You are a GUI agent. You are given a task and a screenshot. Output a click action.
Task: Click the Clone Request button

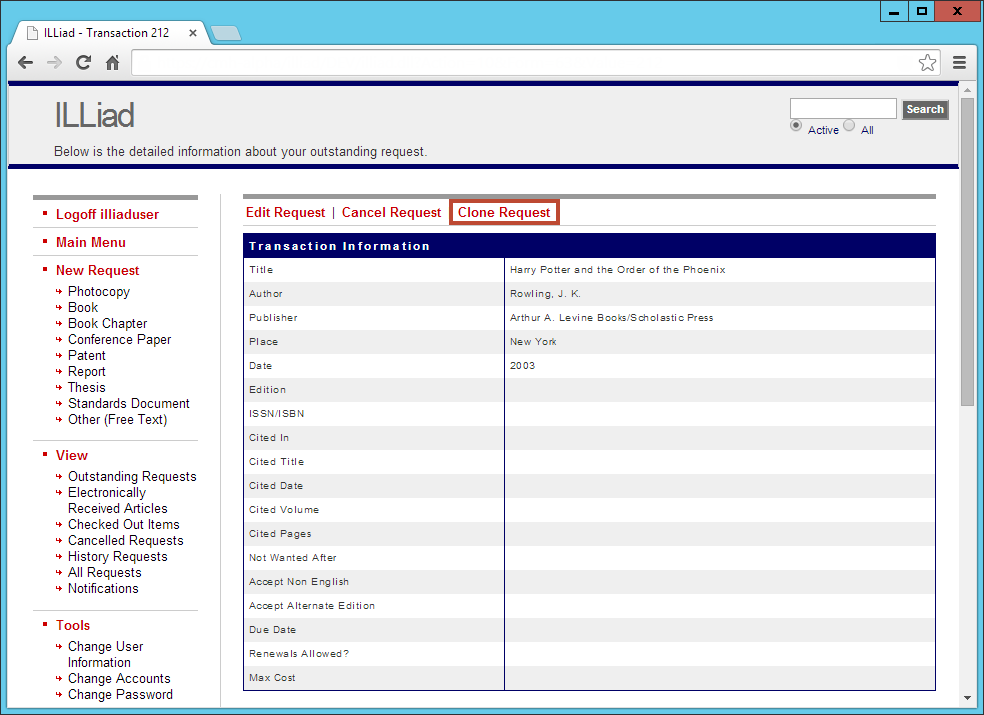[504, 212]
